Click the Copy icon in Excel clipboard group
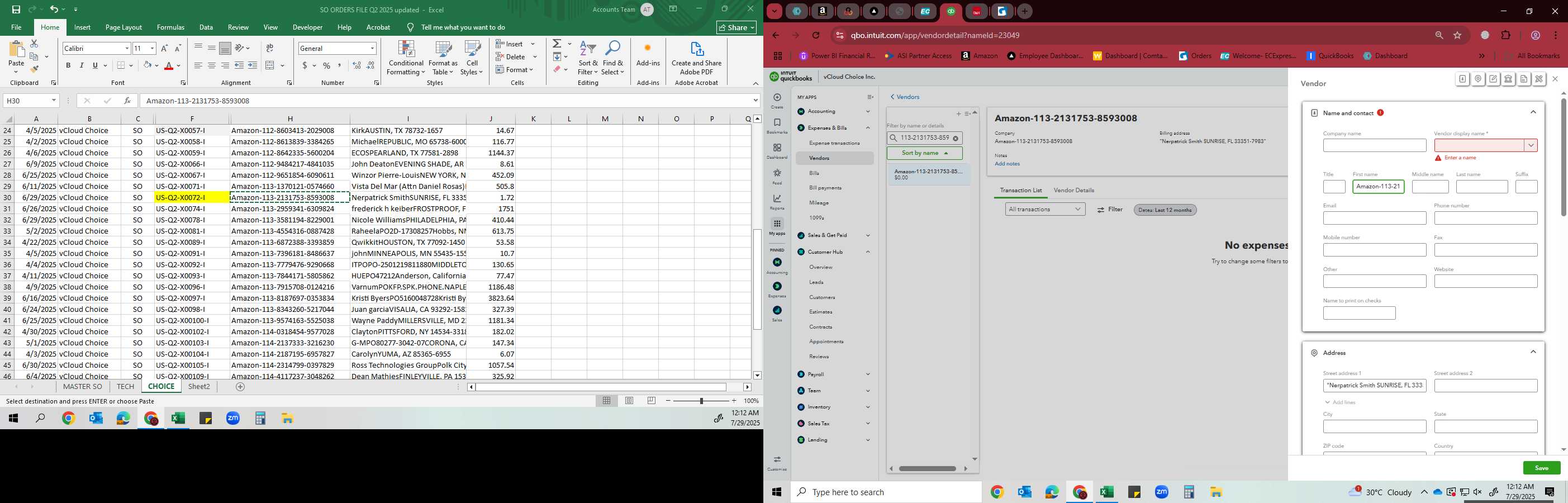Viewport: 1568px width, 503px height. pos(35,56)
